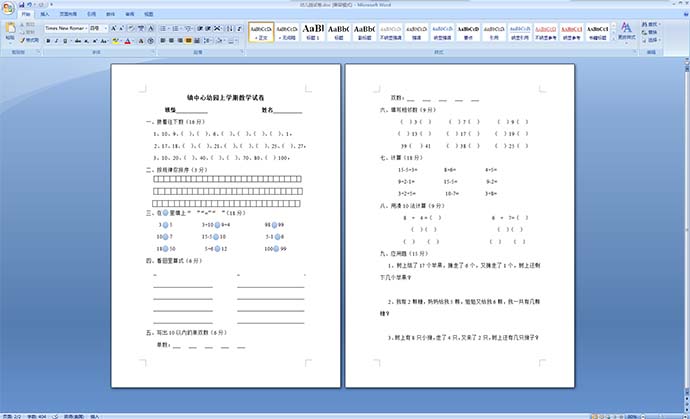Click Character Shading icon
This screenshot has width=690, height=419.
click(x=141, y=41)
